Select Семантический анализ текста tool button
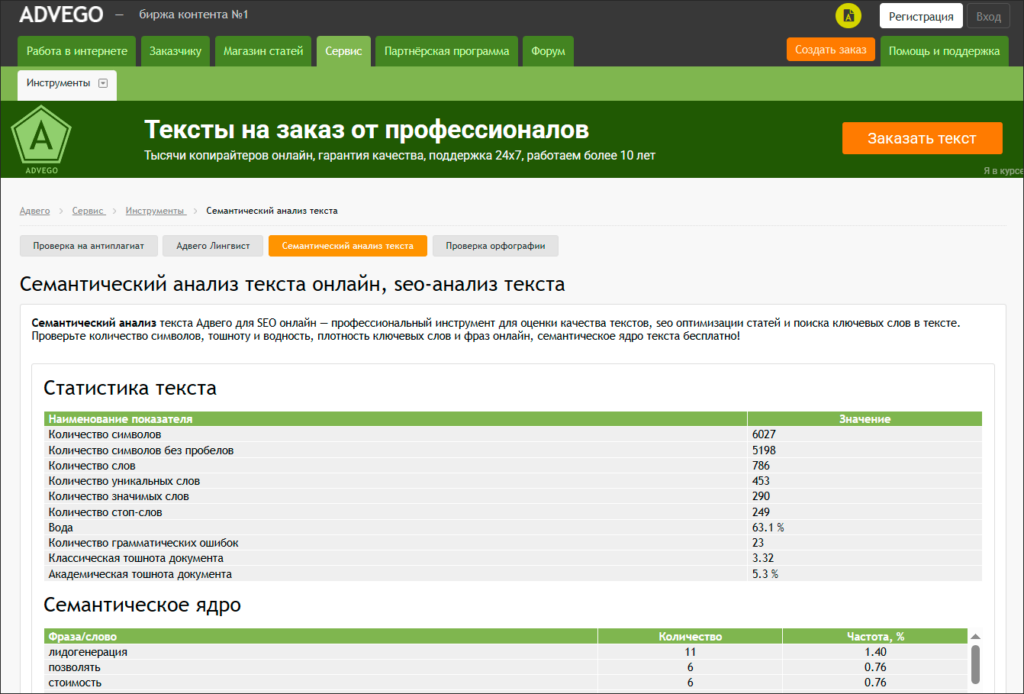The image size is (1024, 694). [x=347, y=245]
